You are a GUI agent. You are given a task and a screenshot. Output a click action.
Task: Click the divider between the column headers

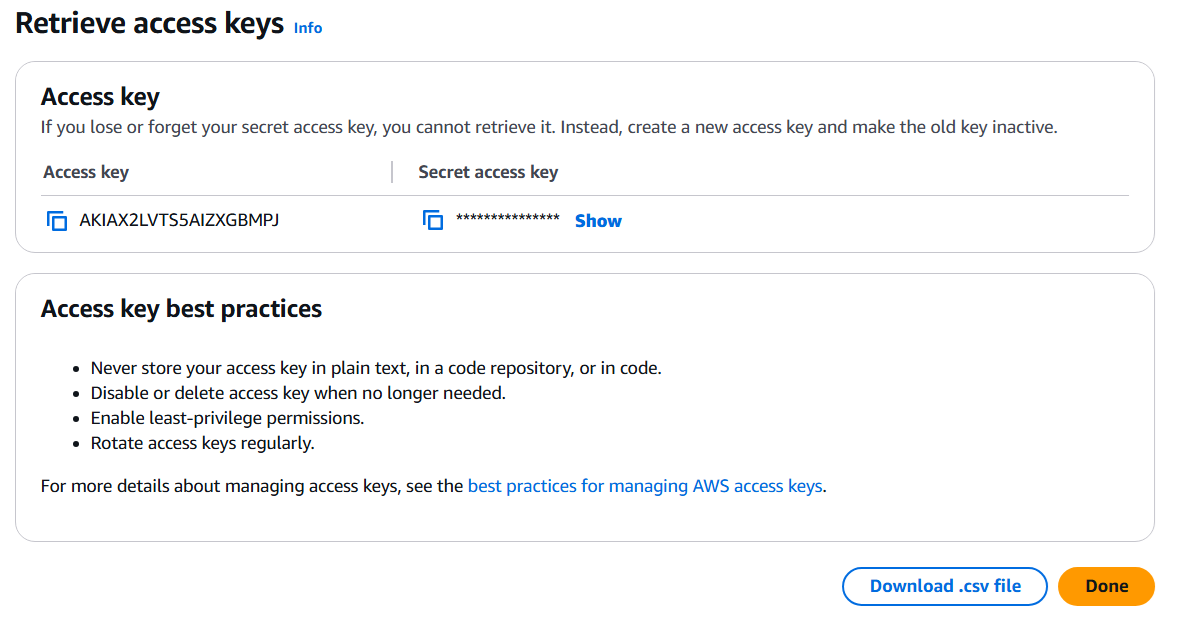tap(391, 172)
